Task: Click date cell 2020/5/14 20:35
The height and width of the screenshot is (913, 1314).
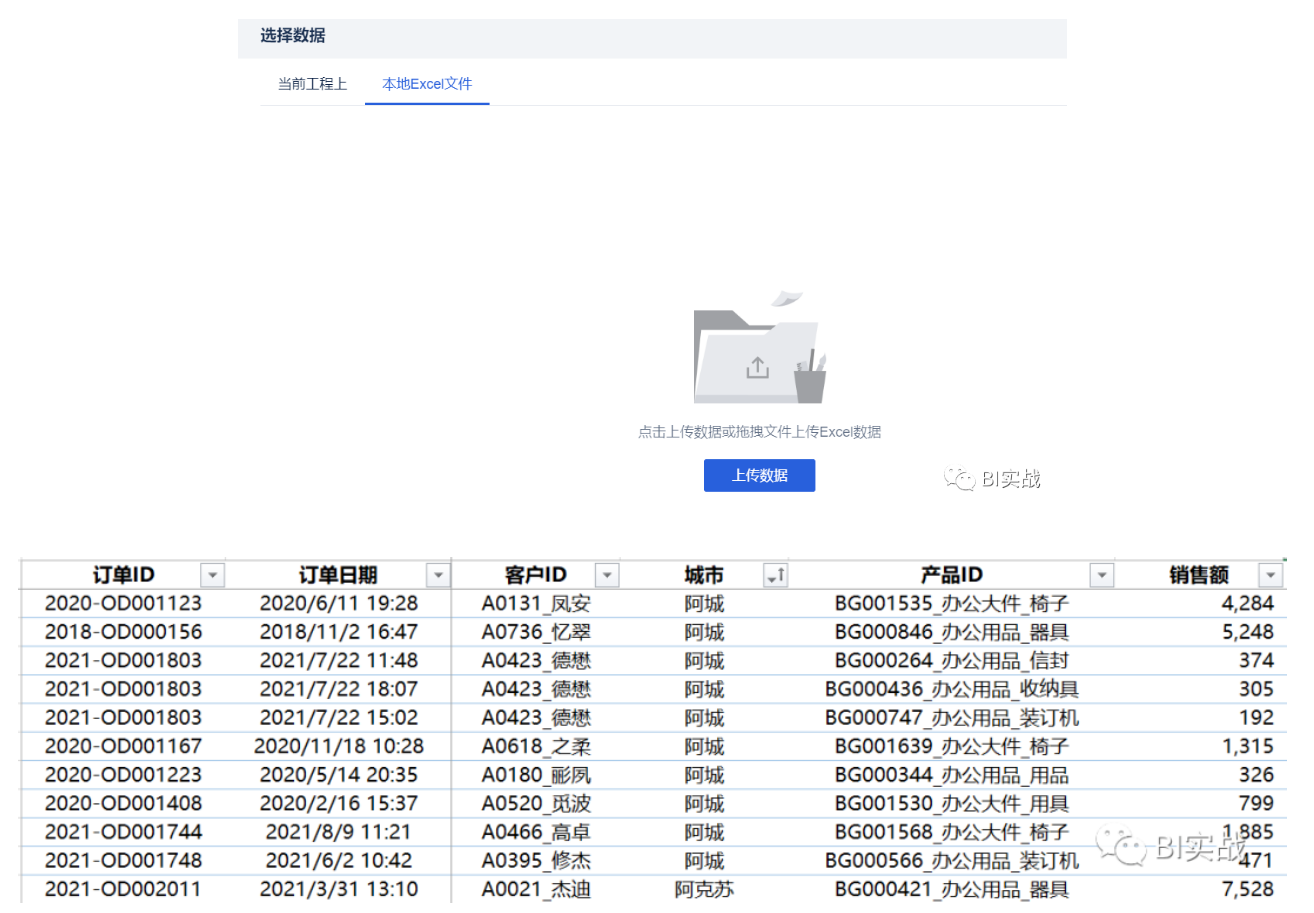Action: pyautogui.click(x=339, y=774)
